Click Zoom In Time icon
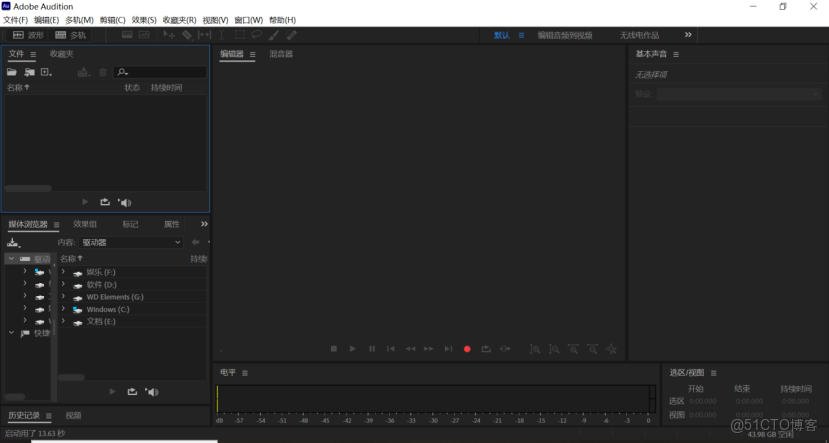The image size is (829, 443). coord(573,349)
